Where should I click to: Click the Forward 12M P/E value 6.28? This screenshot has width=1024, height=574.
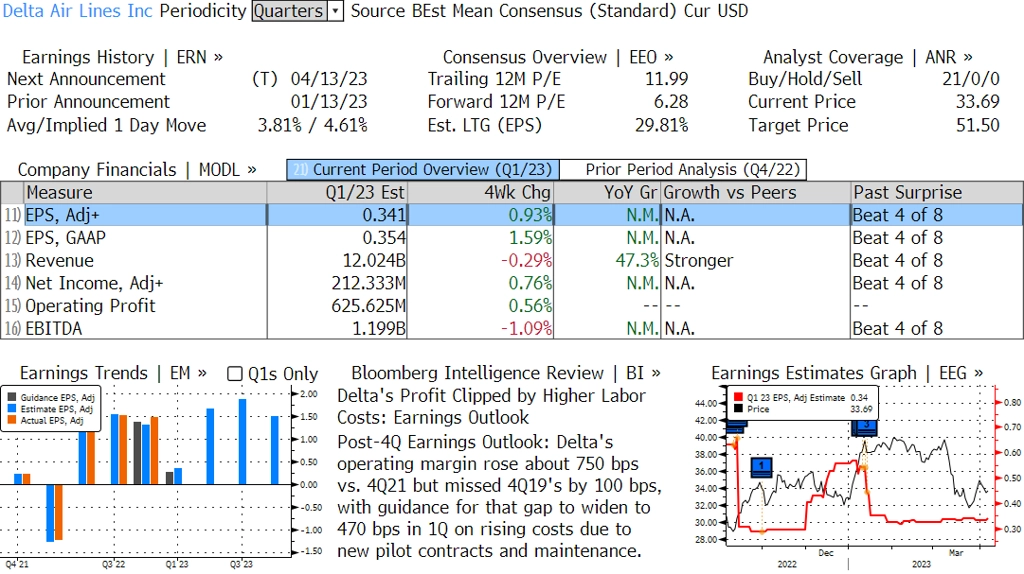(671, 102)
